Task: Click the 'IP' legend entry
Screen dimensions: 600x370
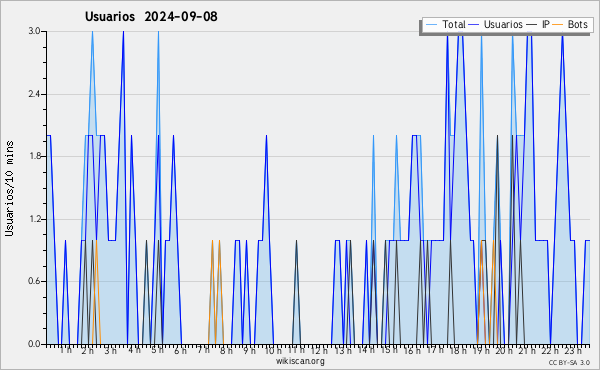Action: click(546, 24)
